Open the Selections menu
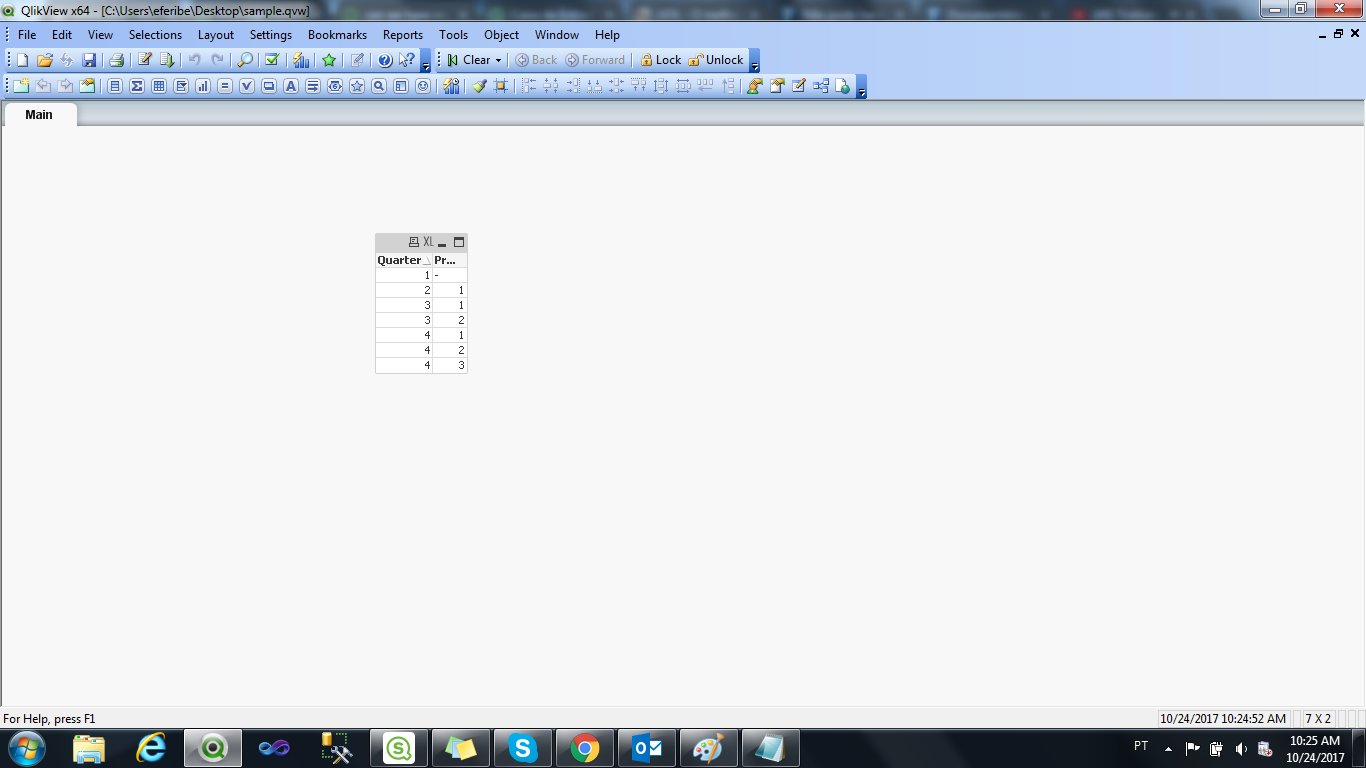The height and width of the screenshot is (768, 1366). point(155,35)
